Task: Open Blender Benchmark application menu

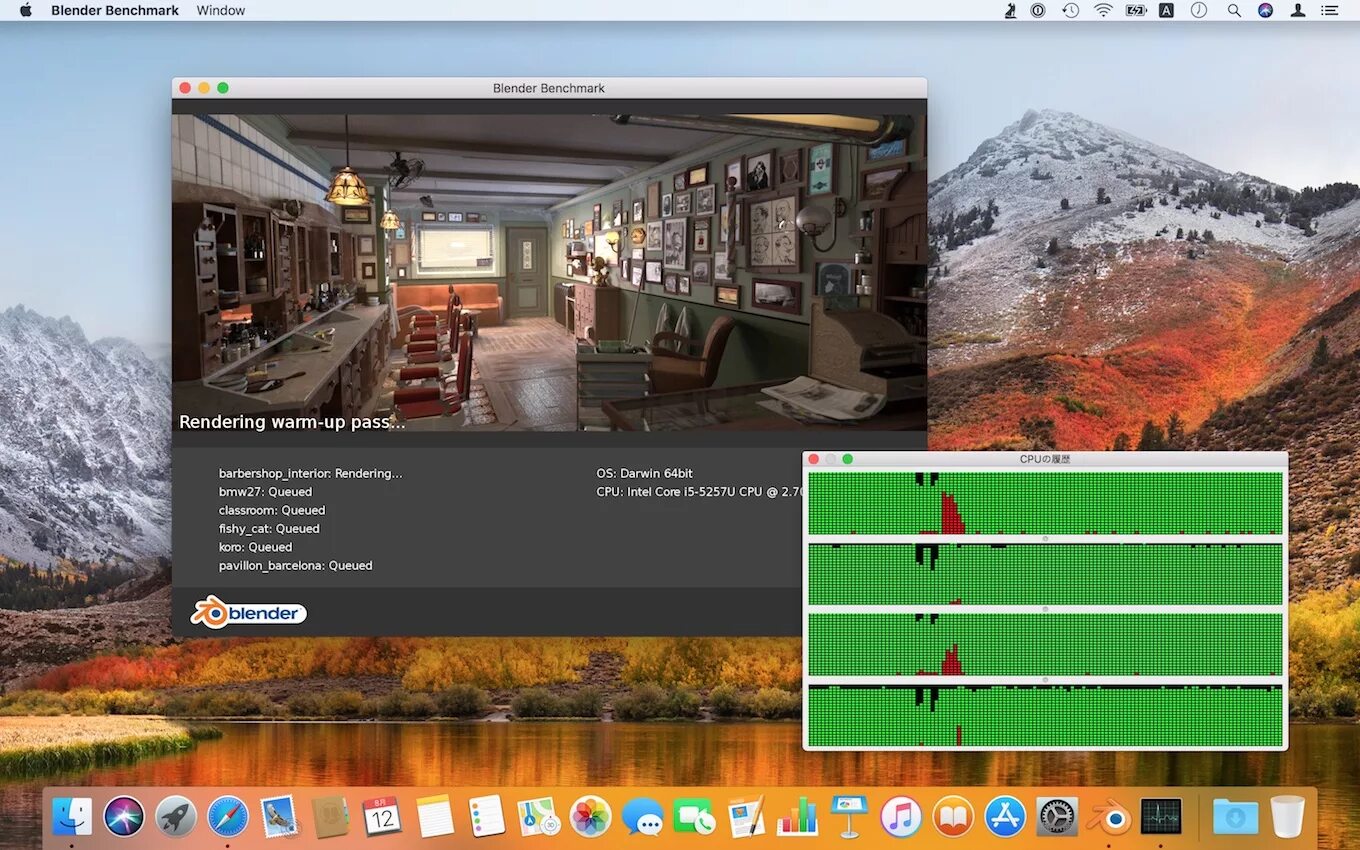Action: tap(115, 10)
